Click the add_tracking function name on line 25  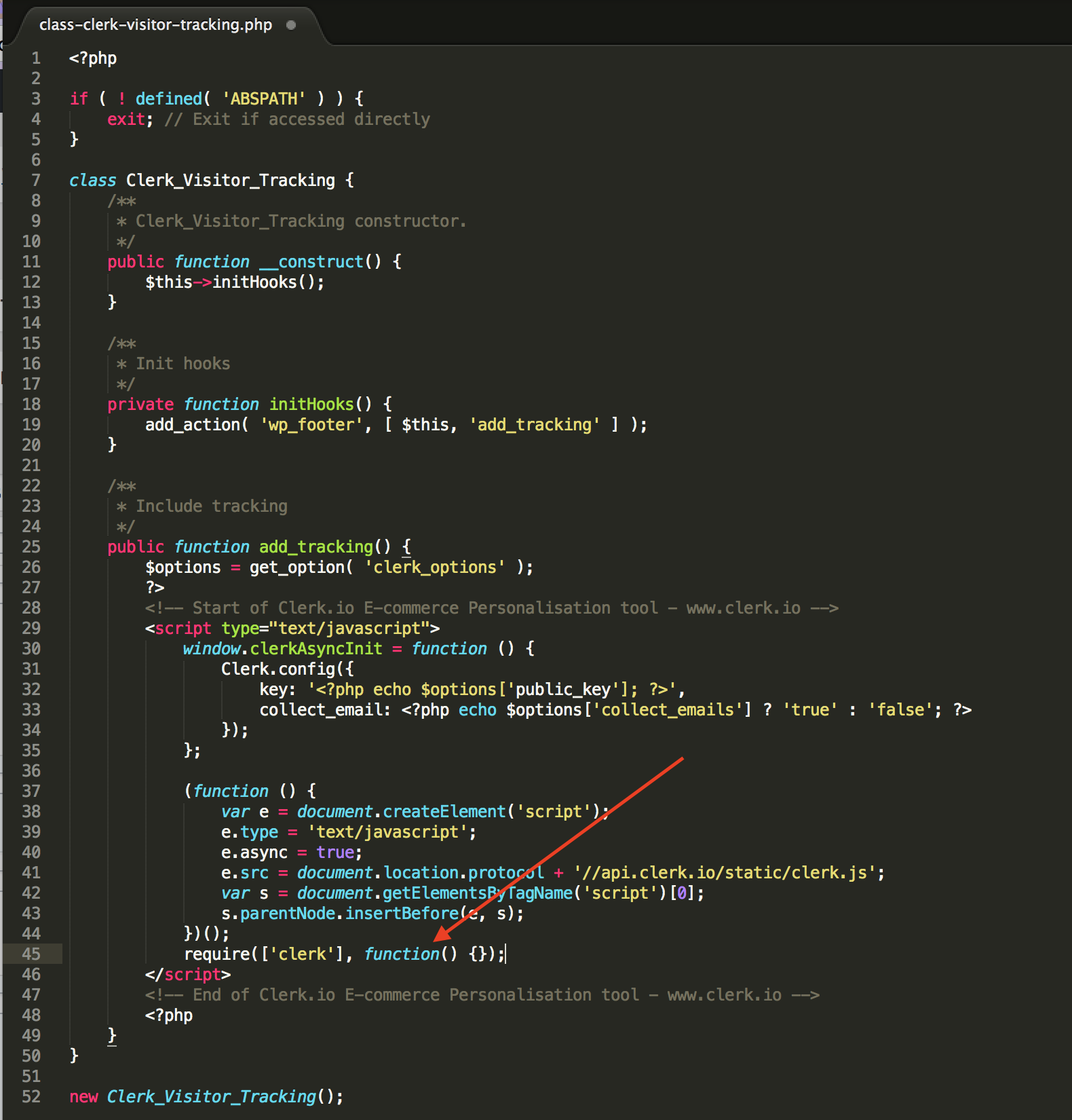point(315,547)
